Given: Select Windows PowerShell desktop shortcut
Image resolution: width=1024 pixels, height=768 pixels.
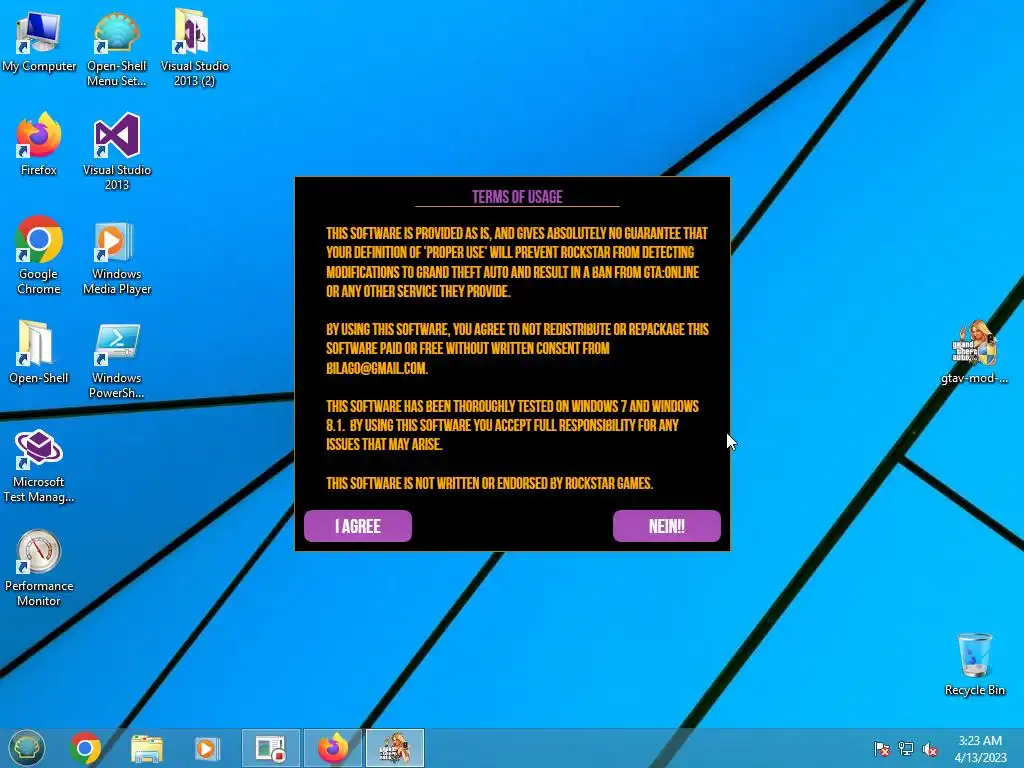Looking at the screenshot, I should point(117,360).
